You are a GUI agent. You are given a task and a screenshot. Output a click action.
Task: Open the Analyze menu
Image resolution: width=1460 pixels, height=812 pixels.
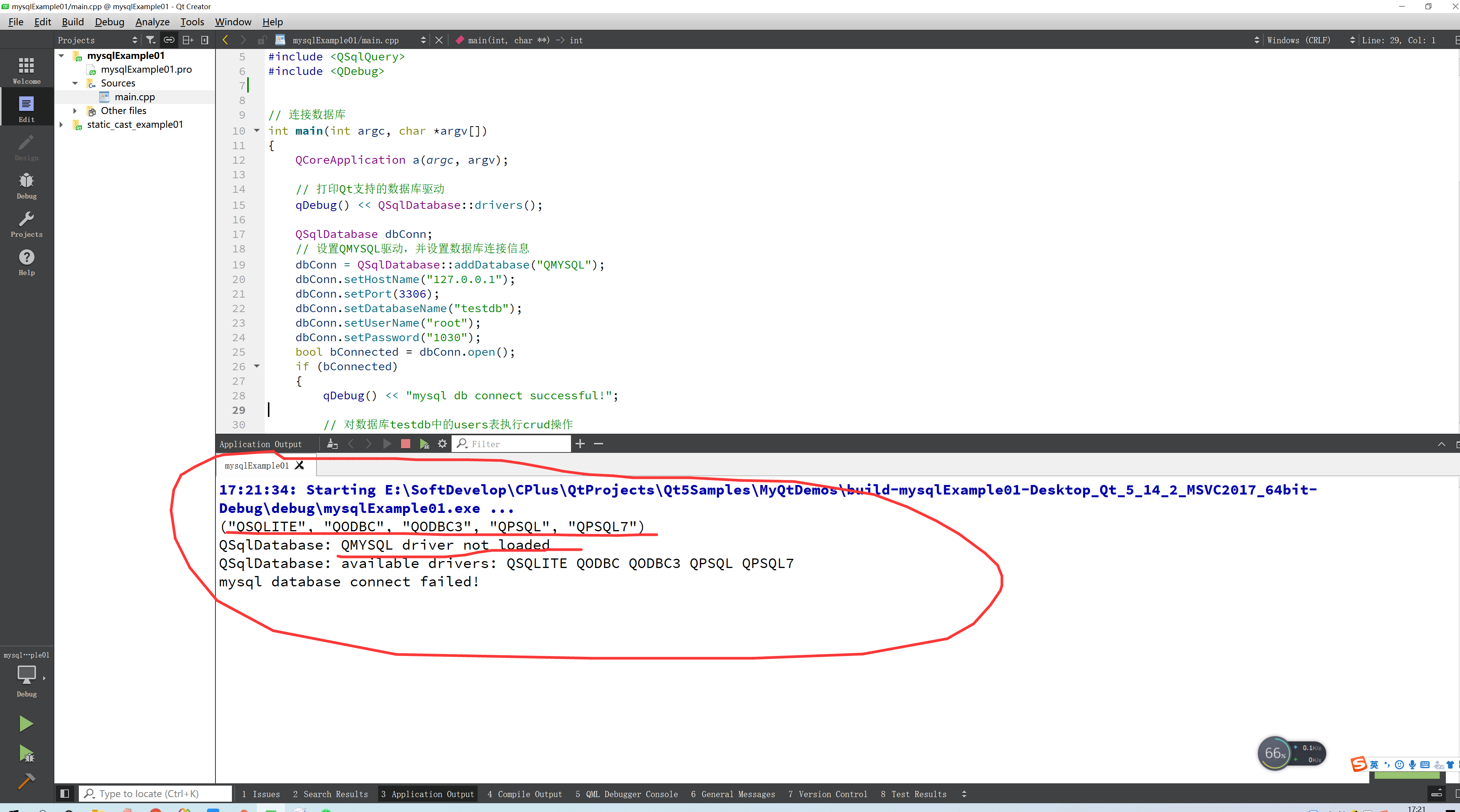pyautogui.click(x=152, y=21)
